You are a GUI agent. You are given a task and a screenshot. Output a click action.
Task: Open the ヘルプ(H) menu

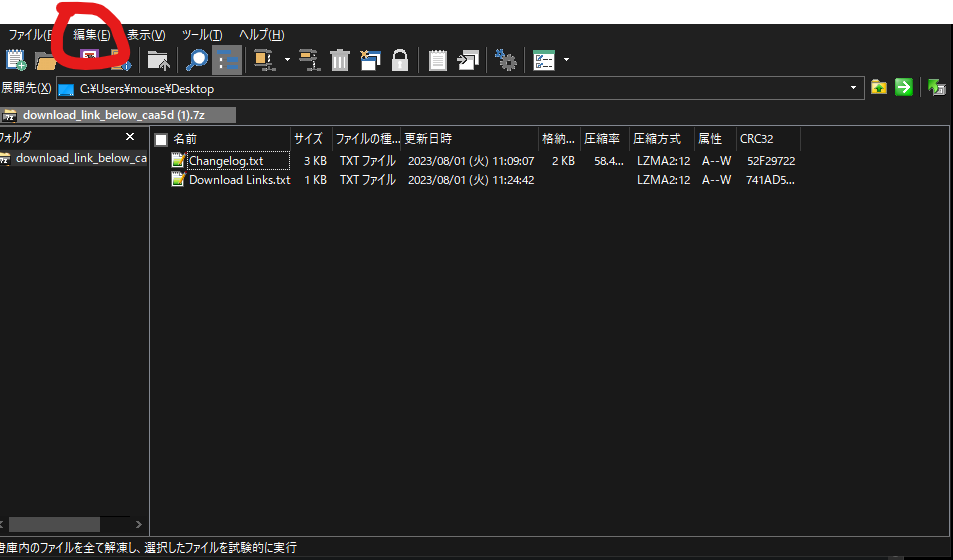(261, 35)
